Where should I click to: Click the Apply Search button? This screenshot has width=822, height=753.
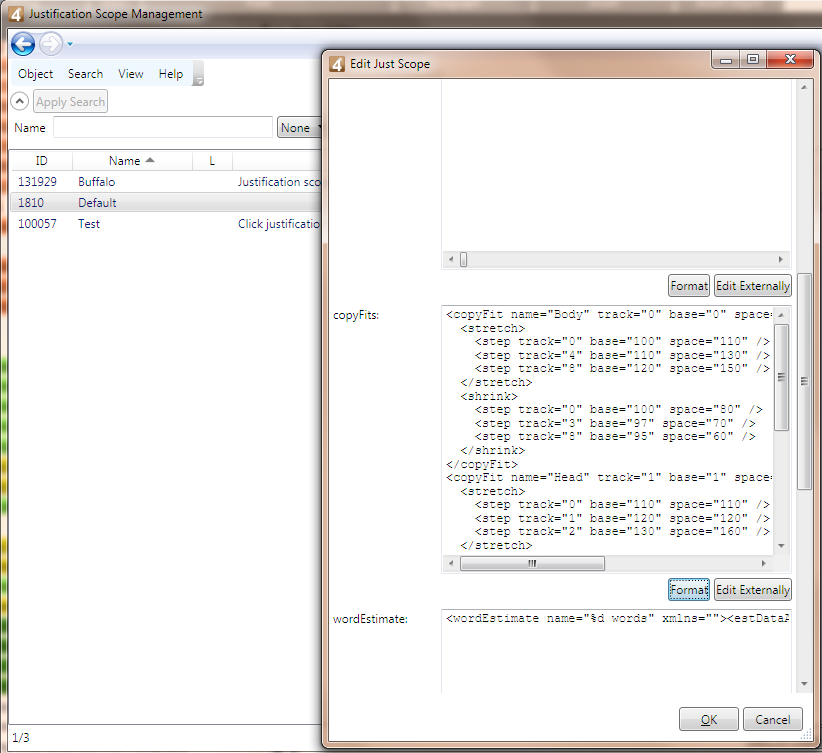[x=70, y=102]
